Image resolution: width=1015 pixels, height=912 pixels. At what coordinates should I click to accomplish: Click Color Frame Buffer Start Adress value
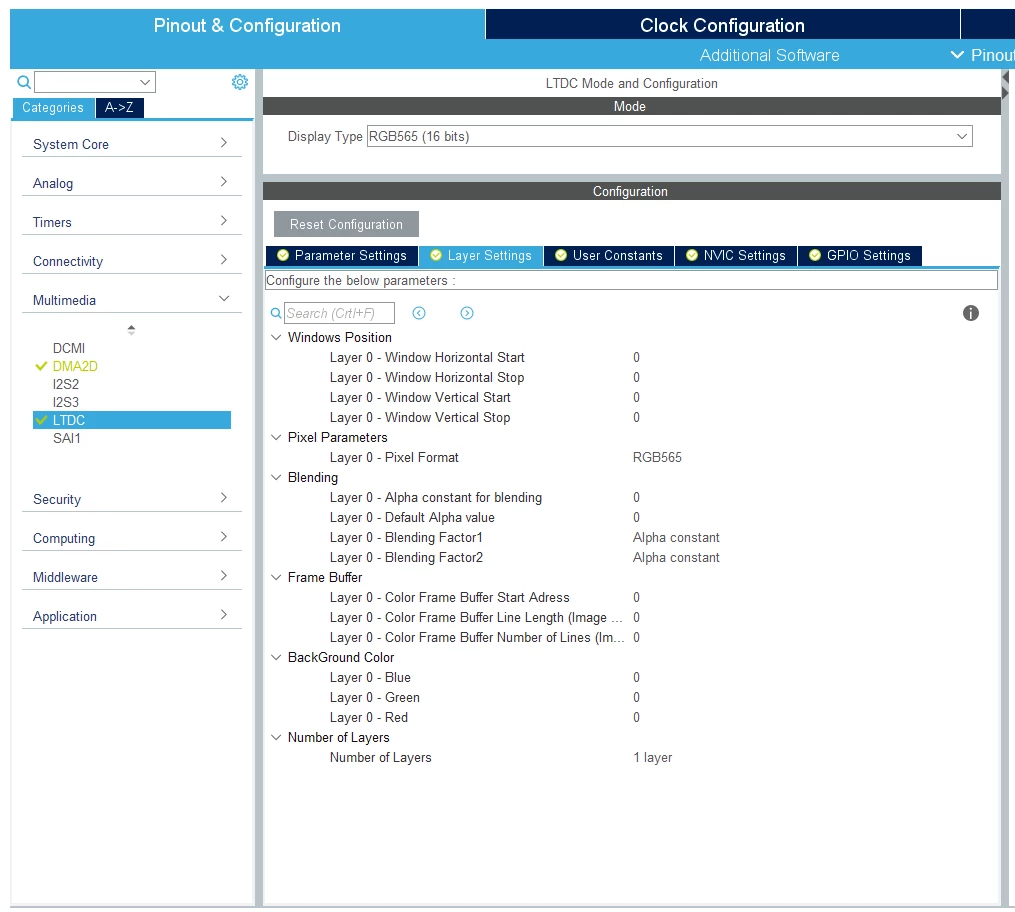[636, 597]
